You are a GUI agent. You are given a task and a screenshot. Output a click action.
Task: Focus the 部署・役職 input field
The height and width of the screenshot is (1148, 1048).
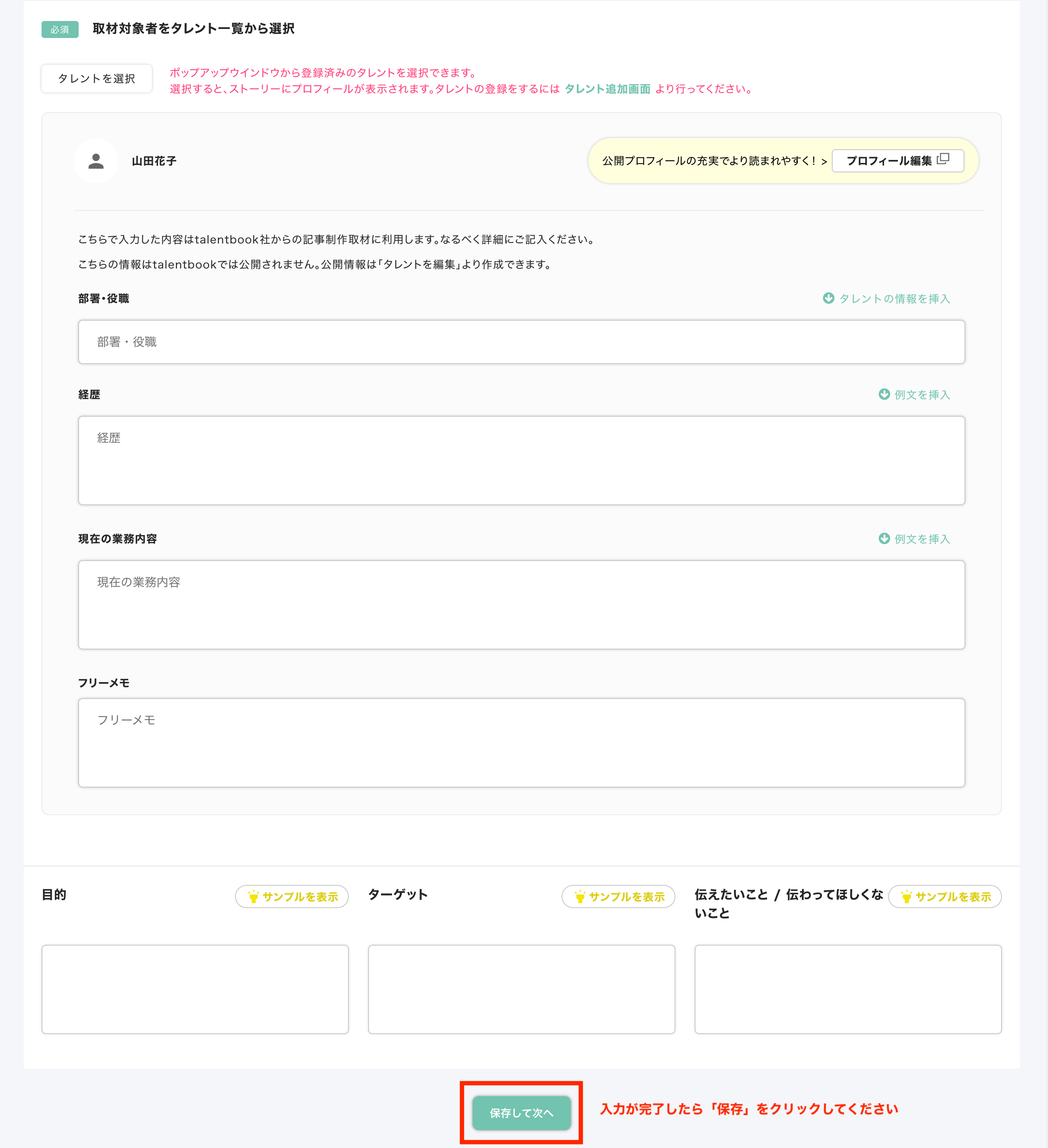pyautogui.click(x=521, y=342)
